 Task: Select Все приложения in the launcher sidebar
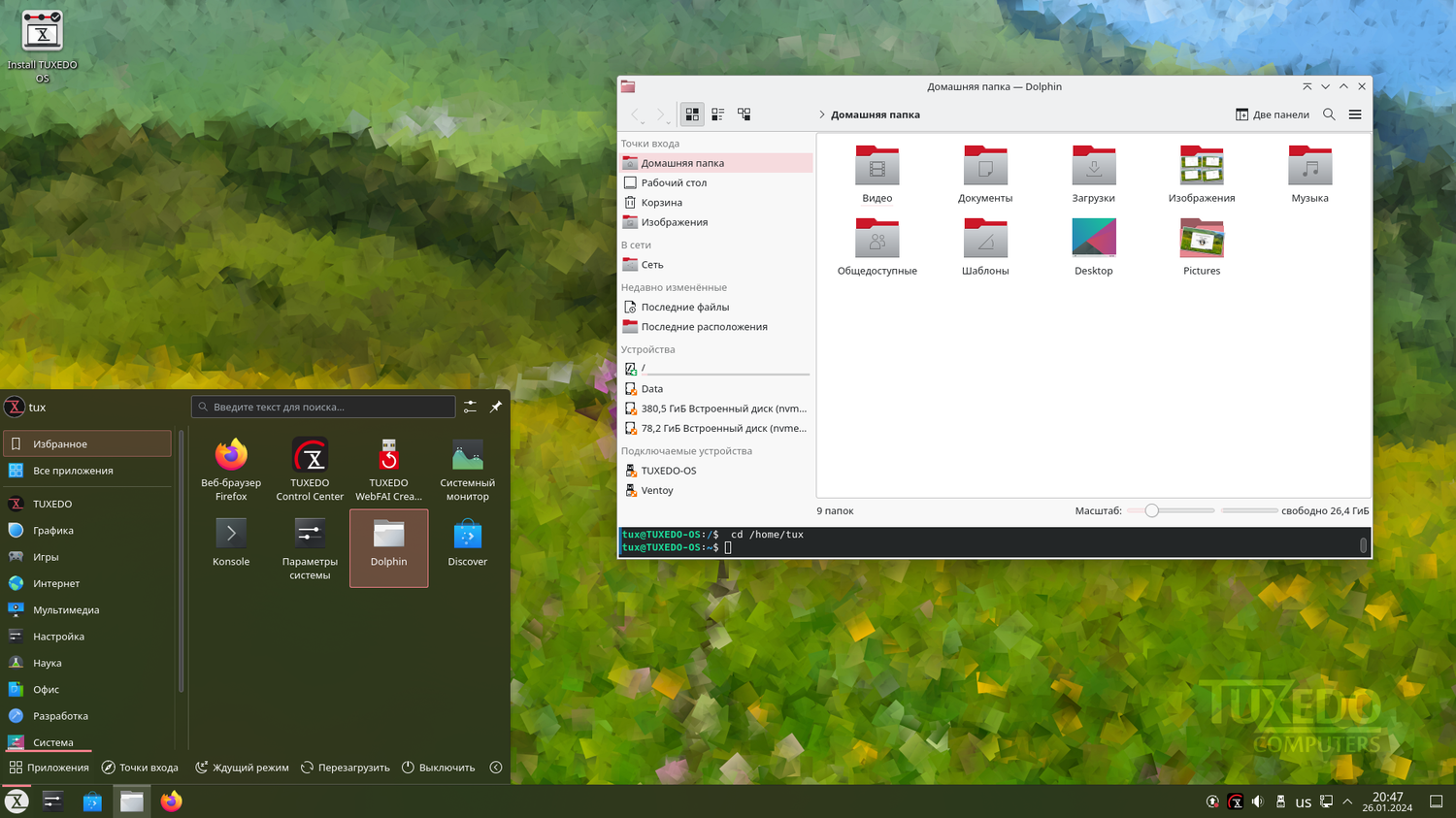coord(87,471)
